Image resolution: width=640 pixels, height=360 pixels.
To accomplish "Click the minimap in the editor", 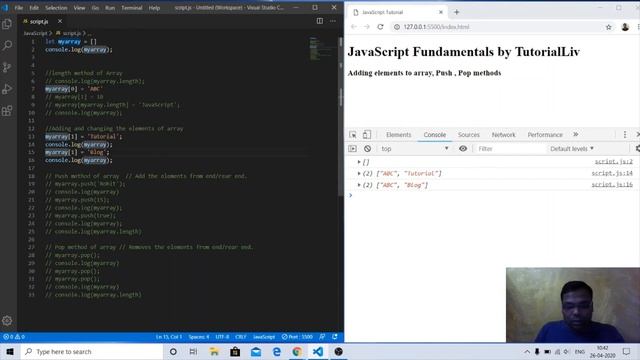I will coord(320,49).
